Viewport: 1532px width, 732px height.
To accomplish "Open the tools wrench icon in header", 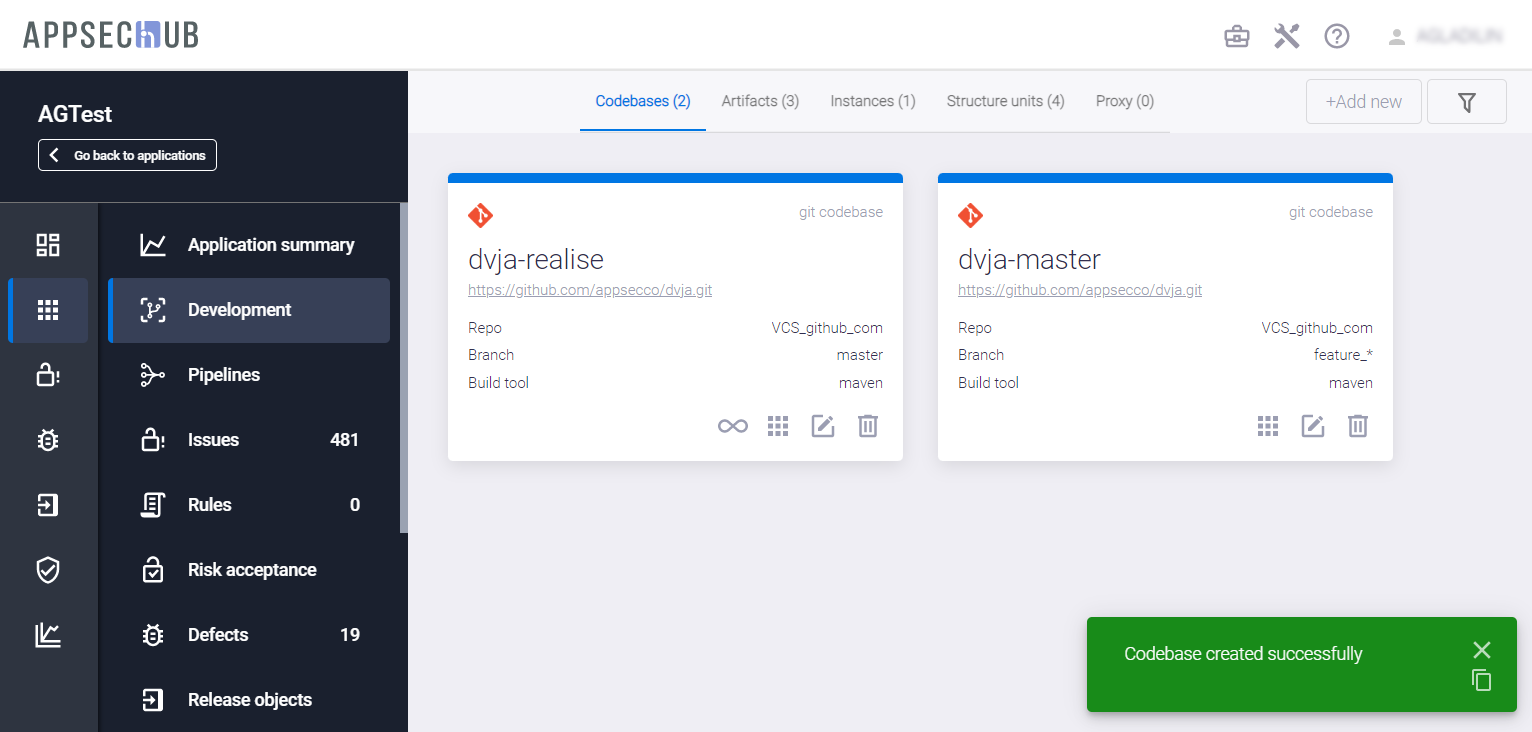I will (1286, 37).
